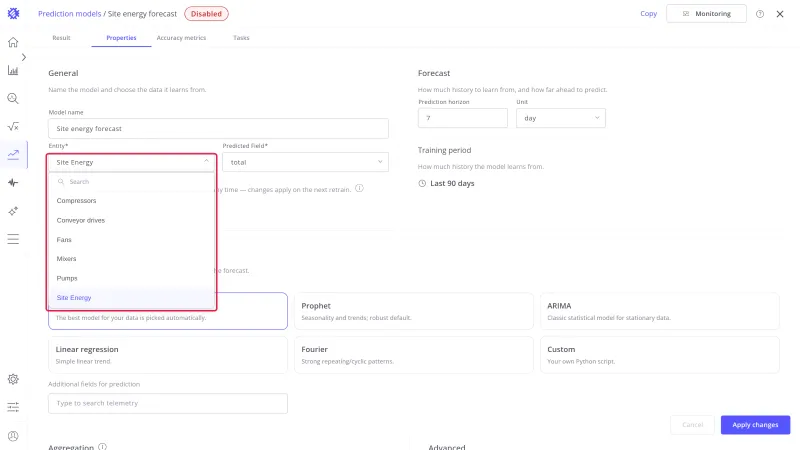Select Pumps from the entity list
Viewport: 800px width, 450px height.
[x=132, y=278]
